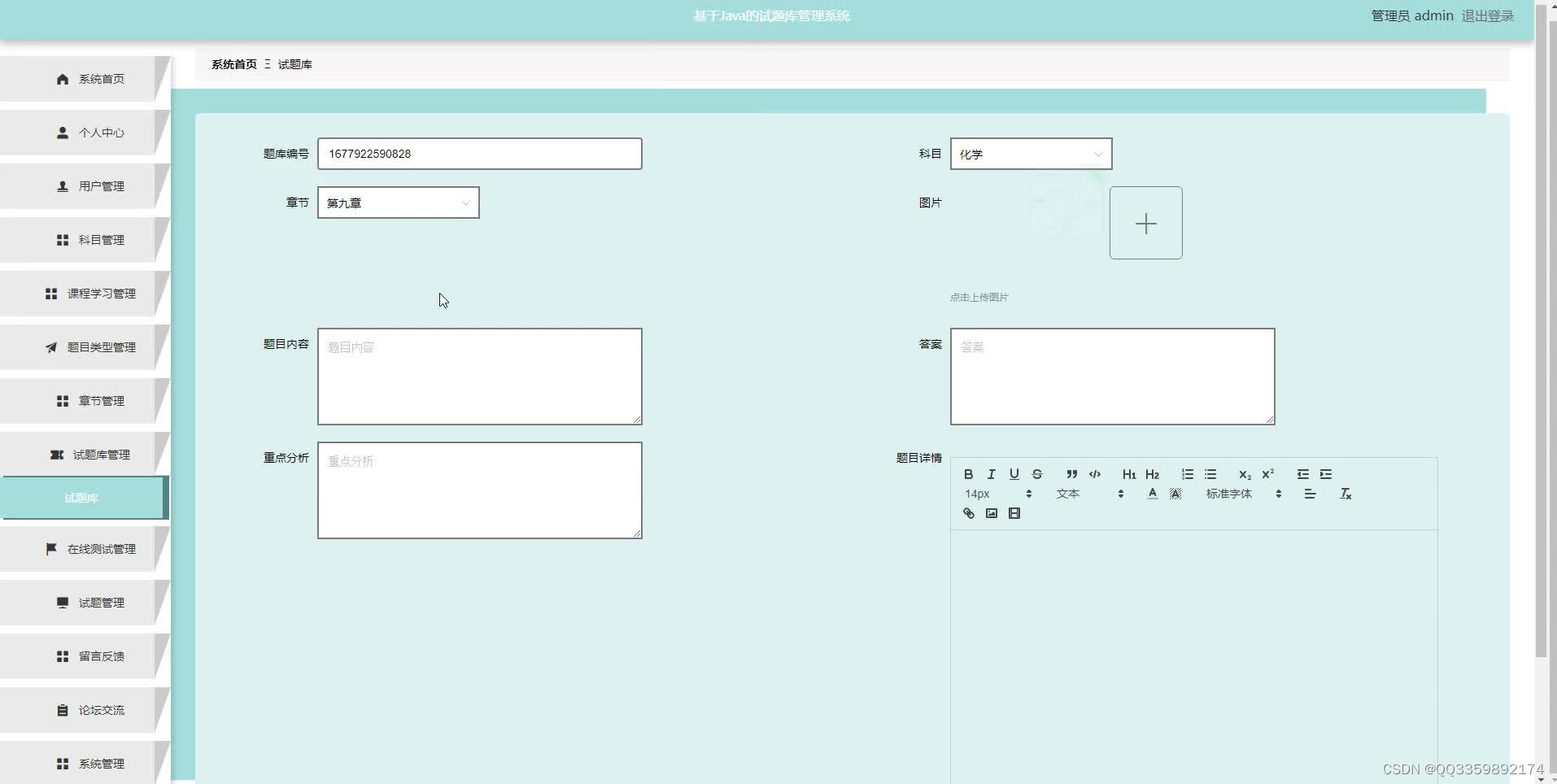Click the clipboard icon beside 论坛交流

pyautogui.click(x=63, y=710)
